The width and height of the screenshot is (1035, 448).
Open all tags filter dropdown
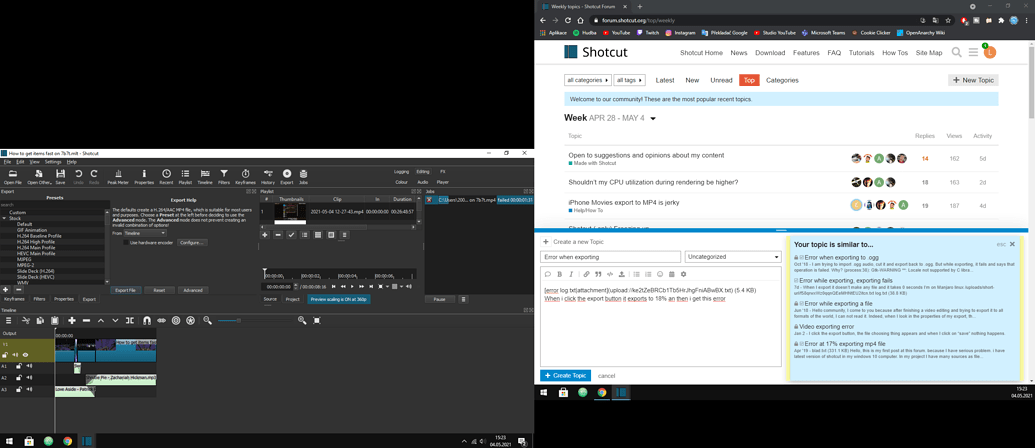point(629,80)
